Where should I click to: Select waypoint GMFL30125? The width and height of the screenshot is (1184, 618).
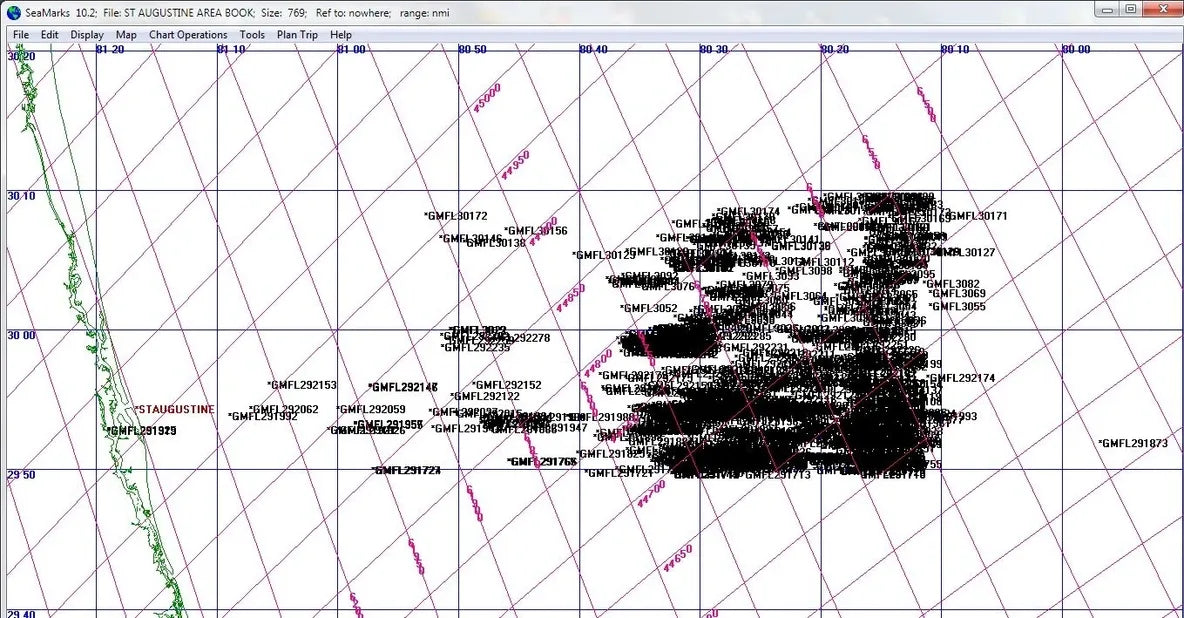(604, 255)
